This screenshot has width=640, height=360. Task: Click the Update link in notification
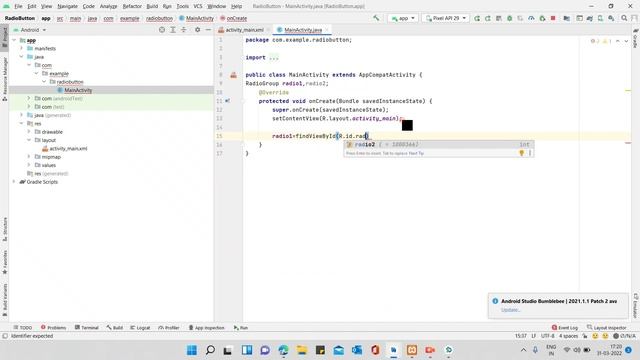511,310
